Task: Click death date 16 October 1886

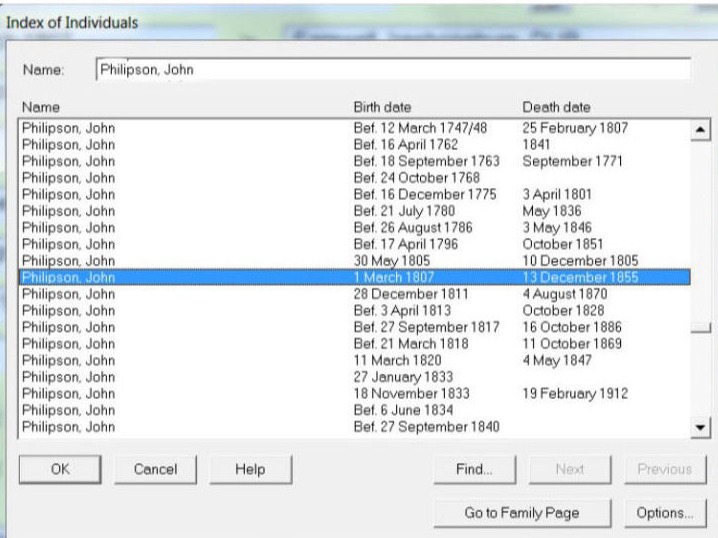Action: pos(572,327)
